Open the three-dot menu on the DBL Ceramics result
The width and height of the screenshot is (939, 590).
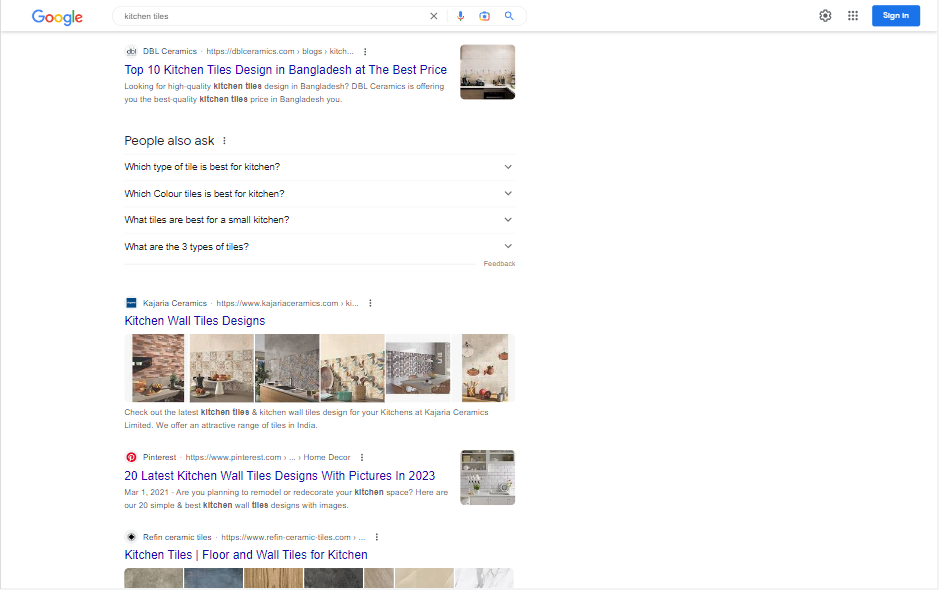(x=365, y=51)
